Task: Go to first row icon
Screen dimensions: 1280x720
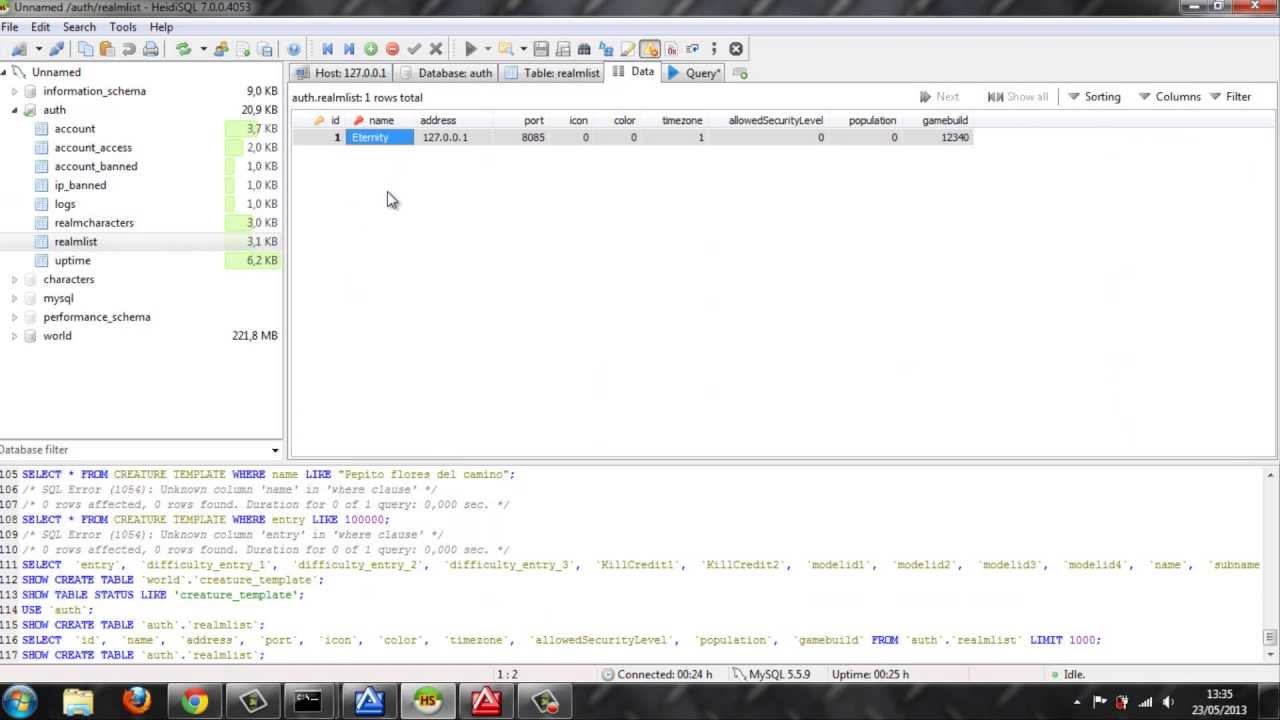Action: [x=327, y=48]
